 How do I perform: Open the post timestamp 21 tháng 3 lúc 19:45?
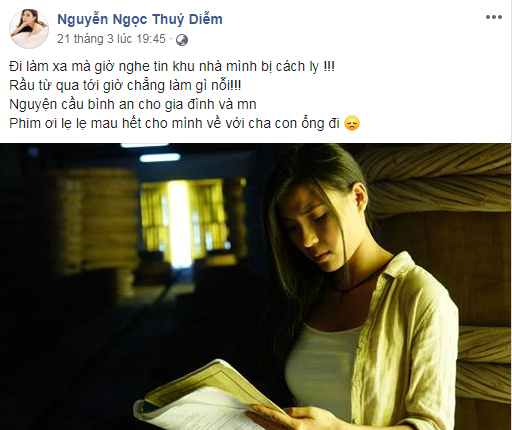click(x=111, y=39)
